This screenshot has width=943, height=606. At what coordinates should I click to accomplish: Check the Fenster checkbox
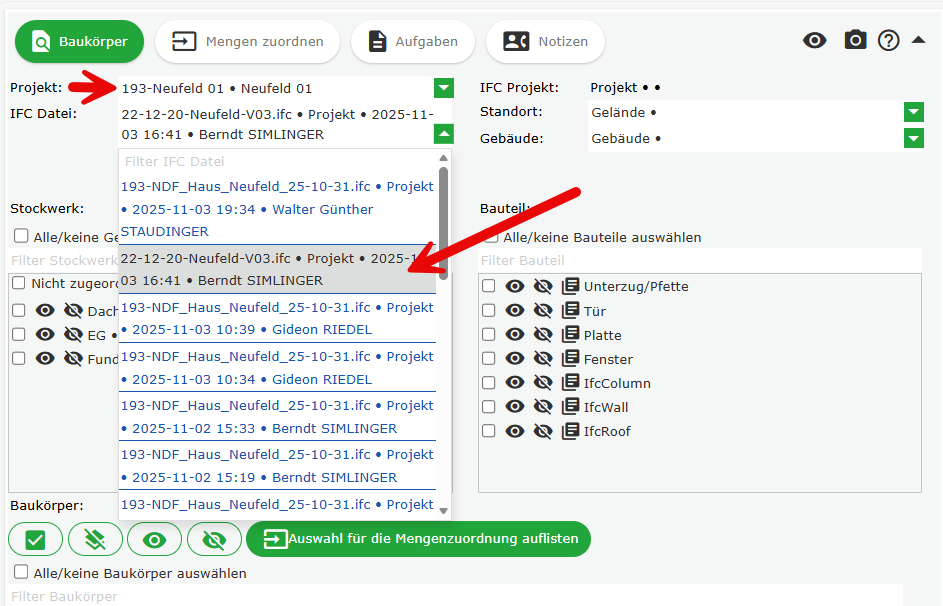[489, 359]
